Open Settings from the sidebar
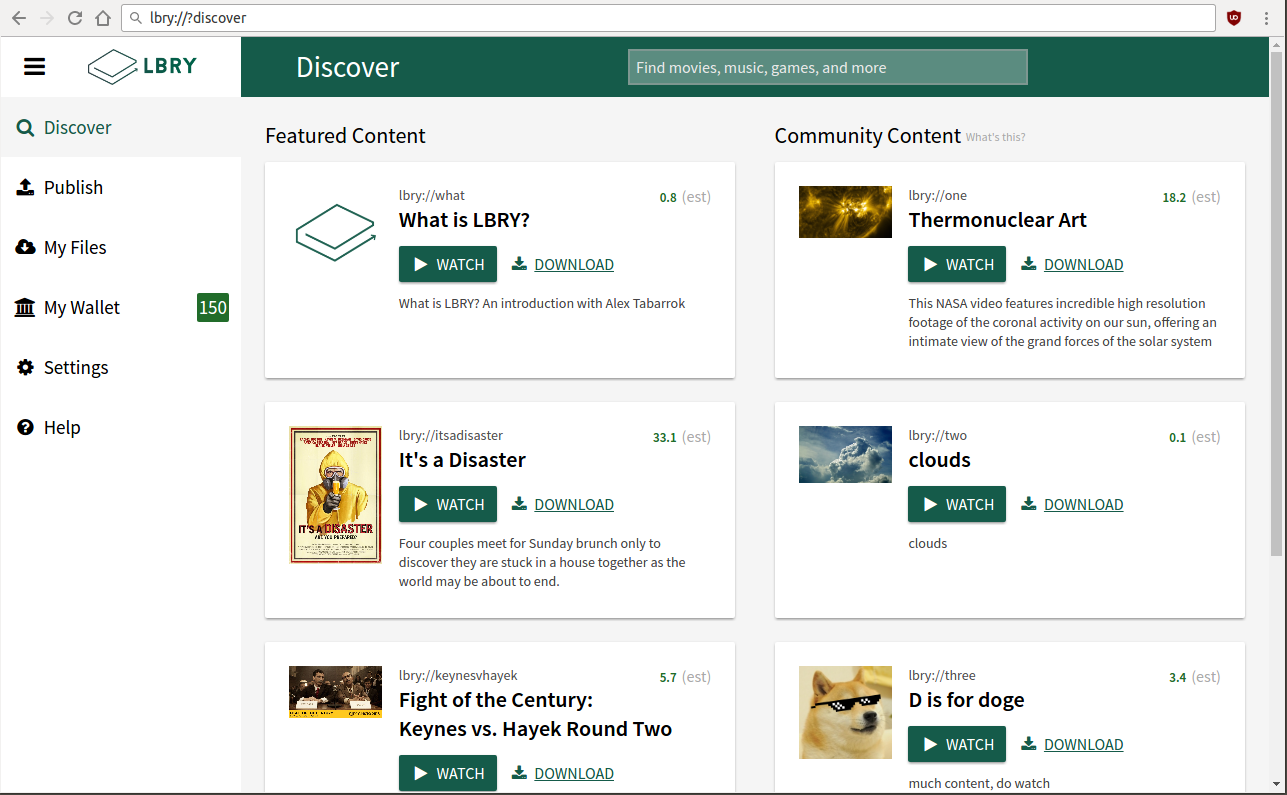Viewport: 1287px width, 795px height. (76, 368)
